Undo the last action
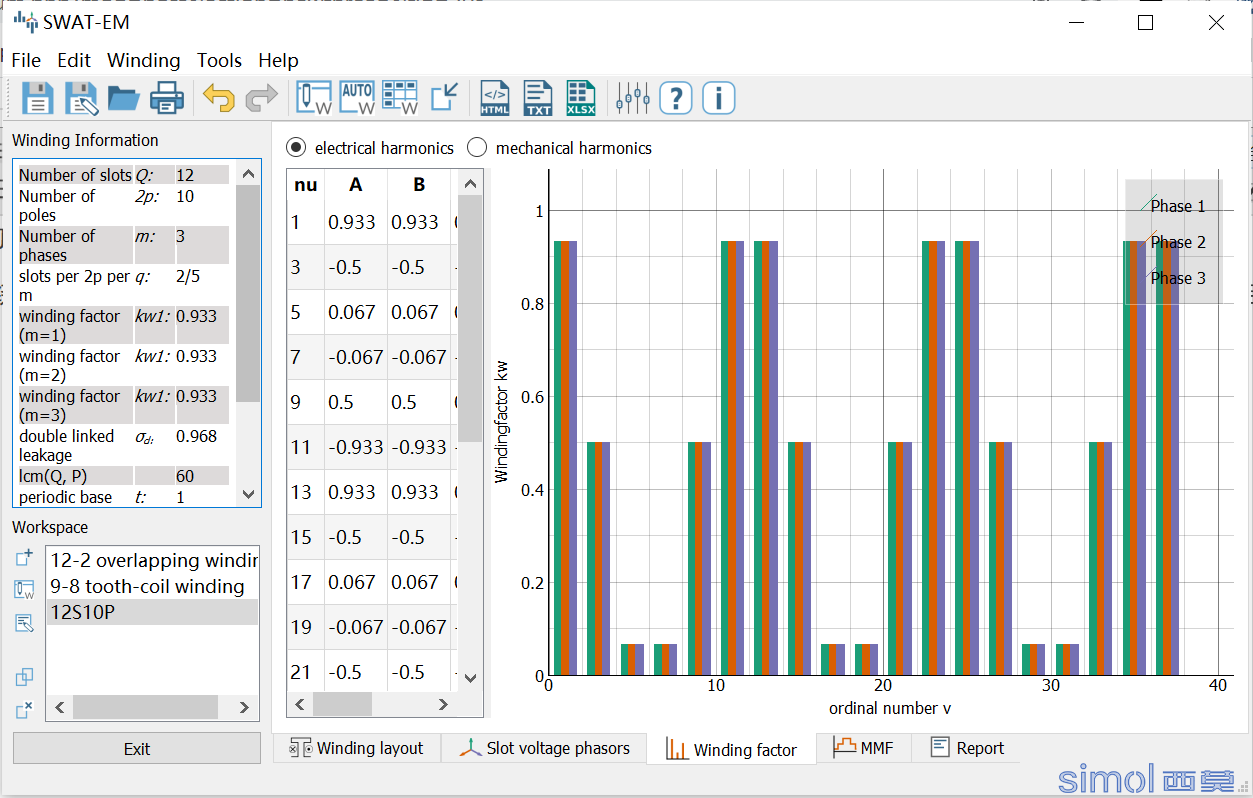 click(x=218, y=98)
